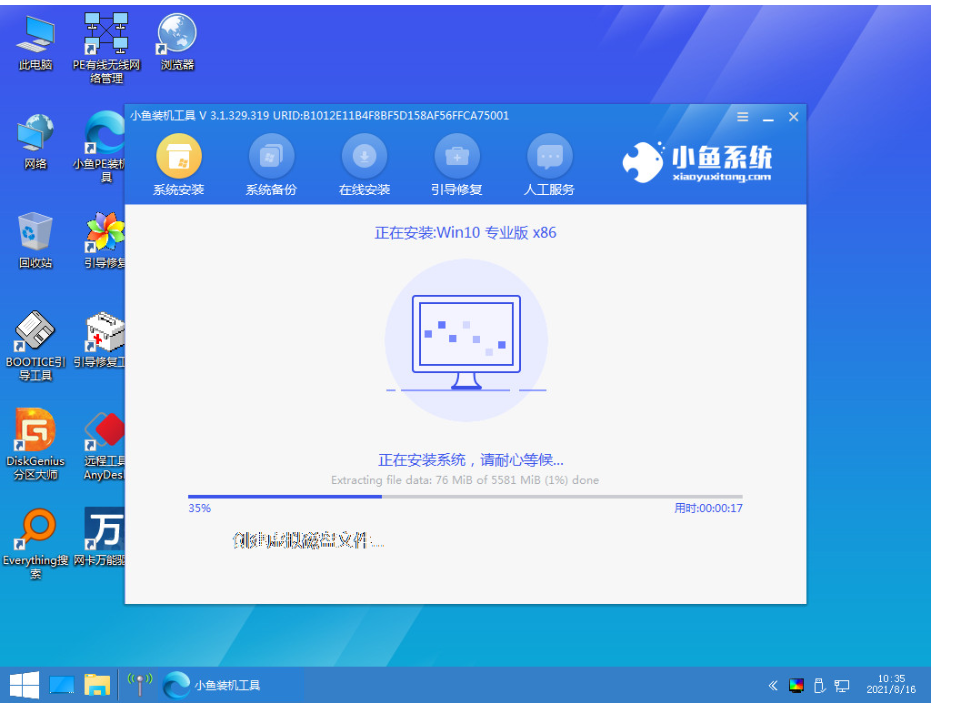Viewport: 953px width, 705px height.
Task: Select 小鱼装机工具 taskbar button
Action: pyautogui.click(x=232, y=686)
